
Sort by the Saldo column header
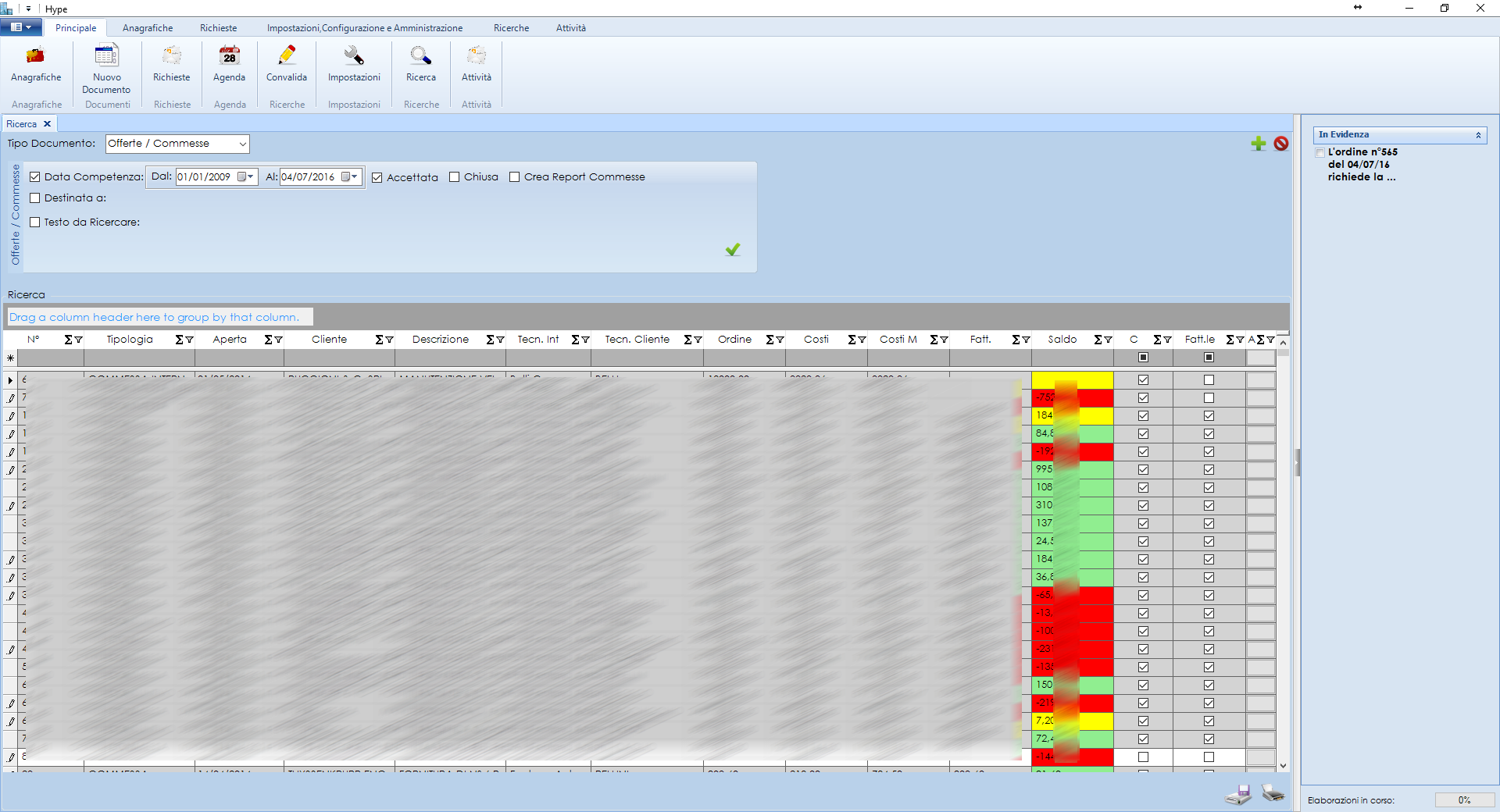point(1062,340)
